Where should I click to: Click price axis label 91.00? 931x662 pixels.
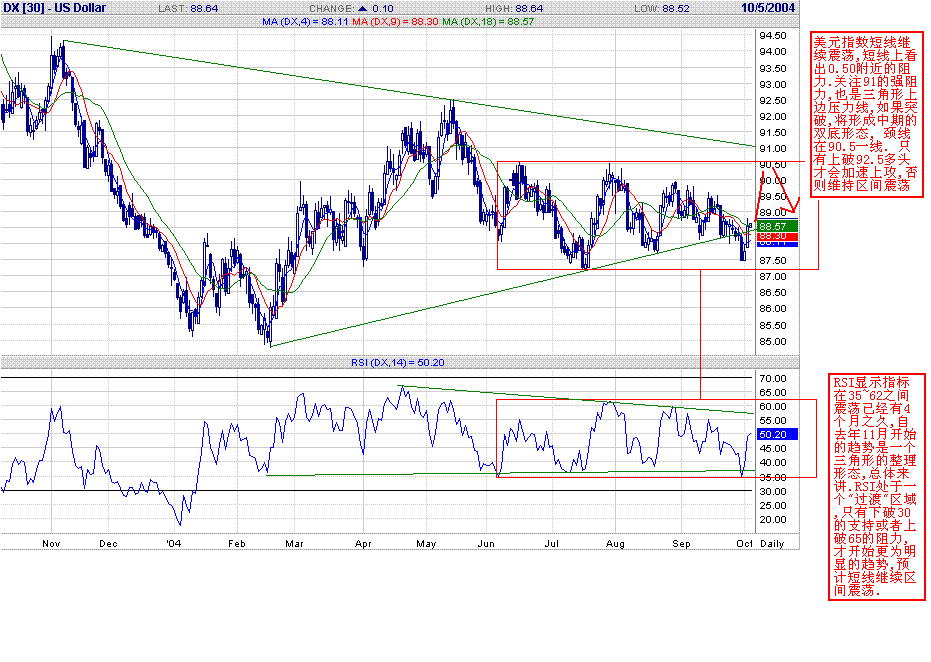[x=772, y=148]
